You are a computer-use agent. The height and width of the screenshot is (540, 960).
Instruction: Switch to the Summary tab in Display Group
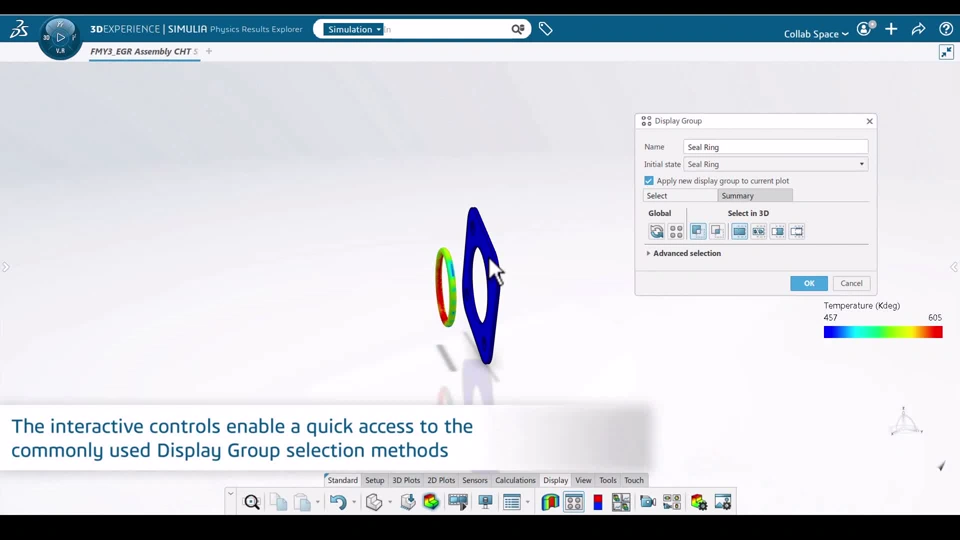coord(755,195)
